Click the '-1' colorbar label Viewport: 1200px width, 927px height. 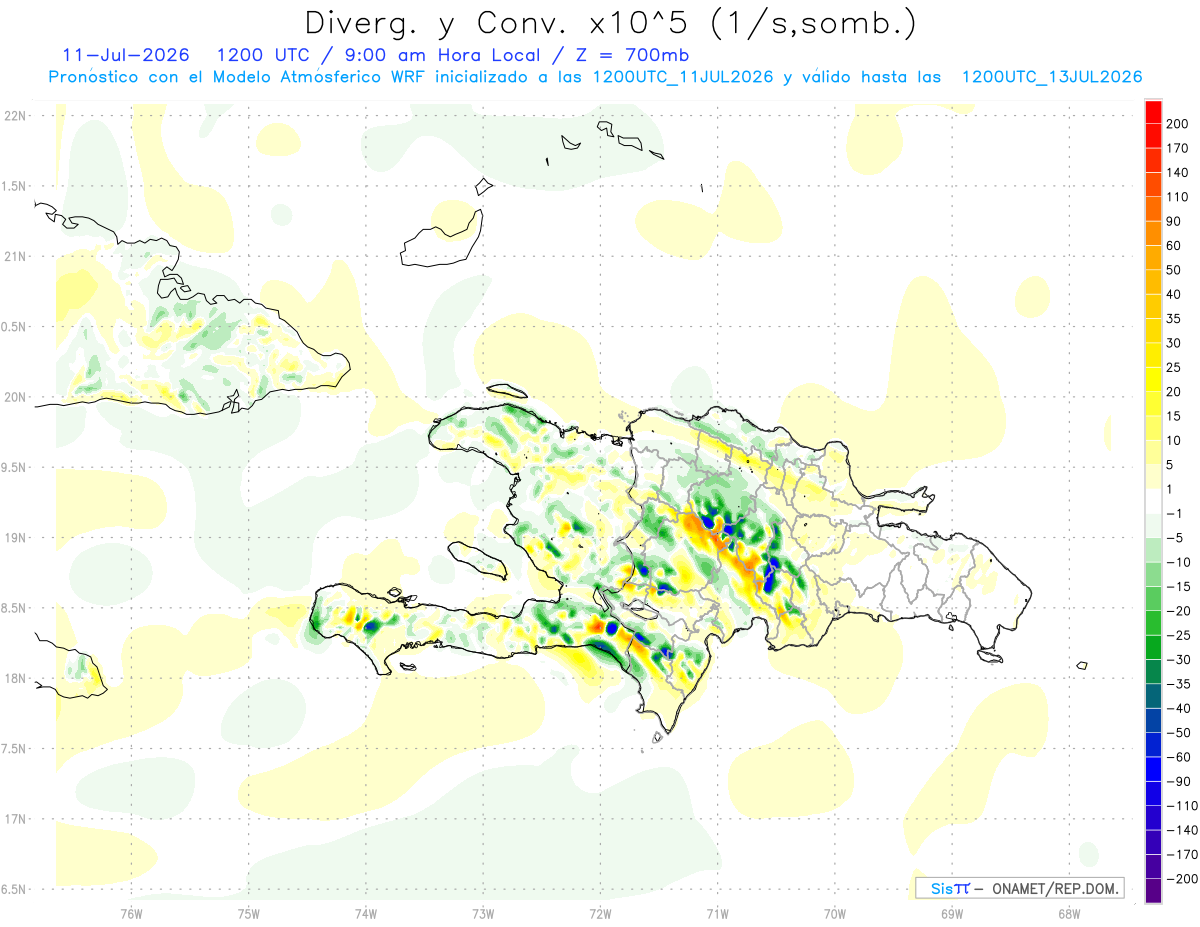click(x=1174, y=514)
